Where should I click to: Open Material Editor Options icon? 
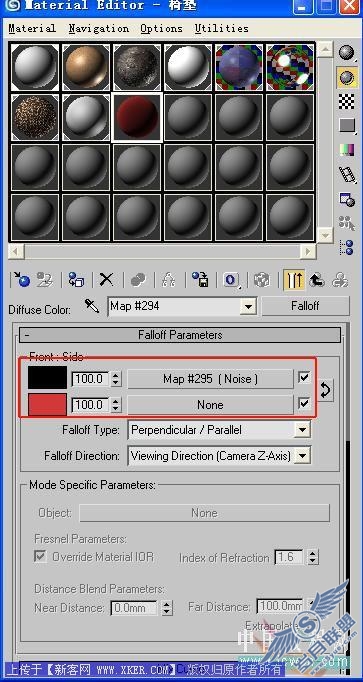pos(347,199)
